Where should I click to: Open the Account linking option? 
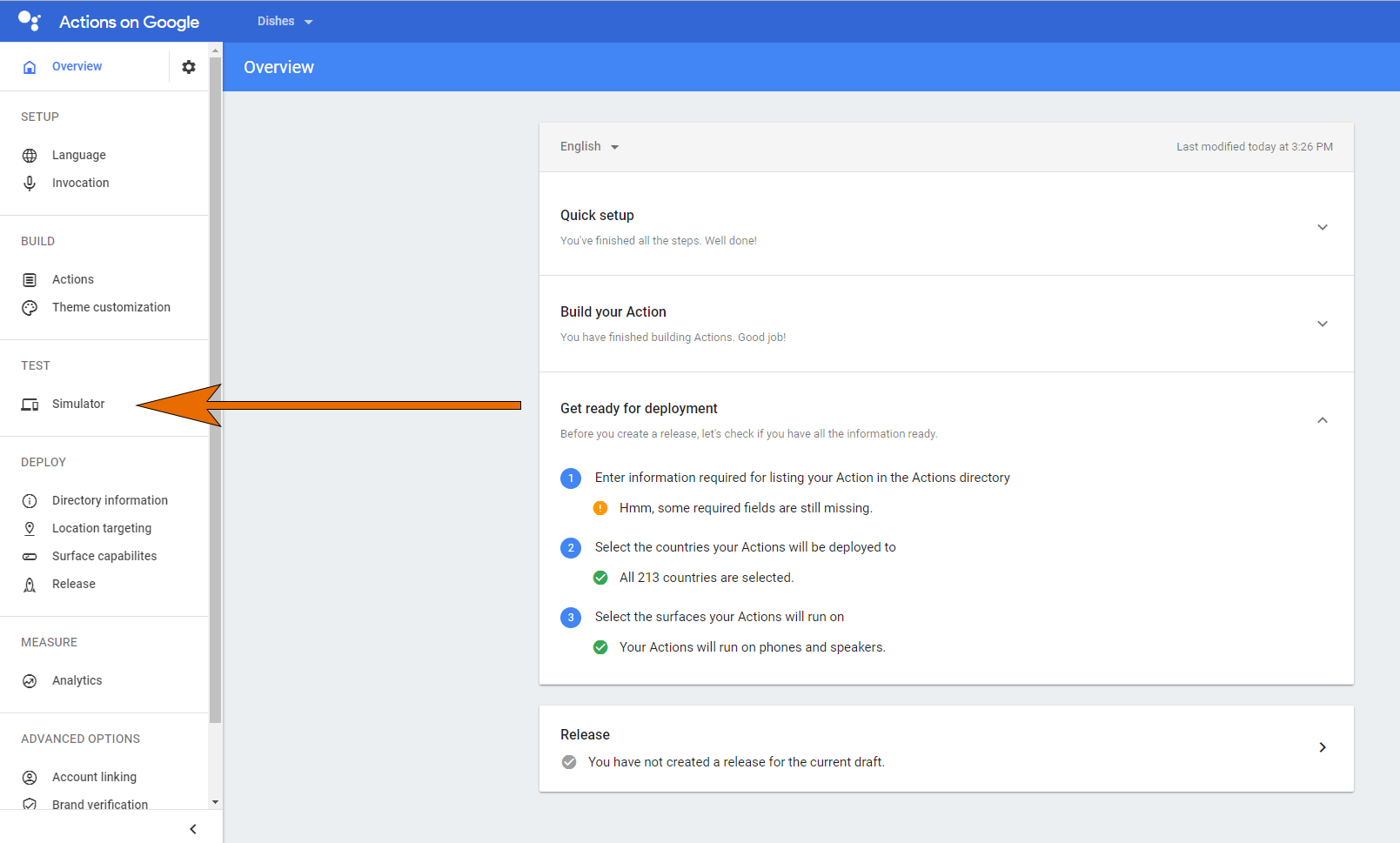tap(94, 777)
